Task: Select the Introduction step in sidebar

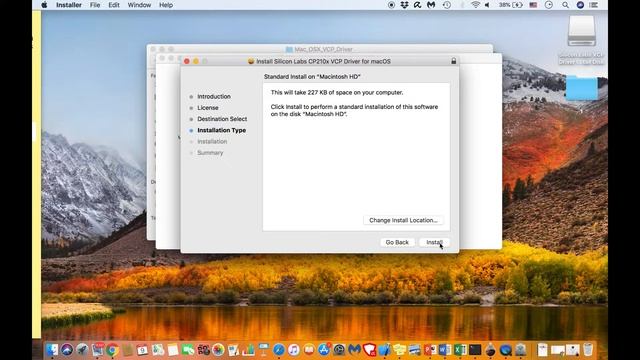Action: click(x=214, y=96)
